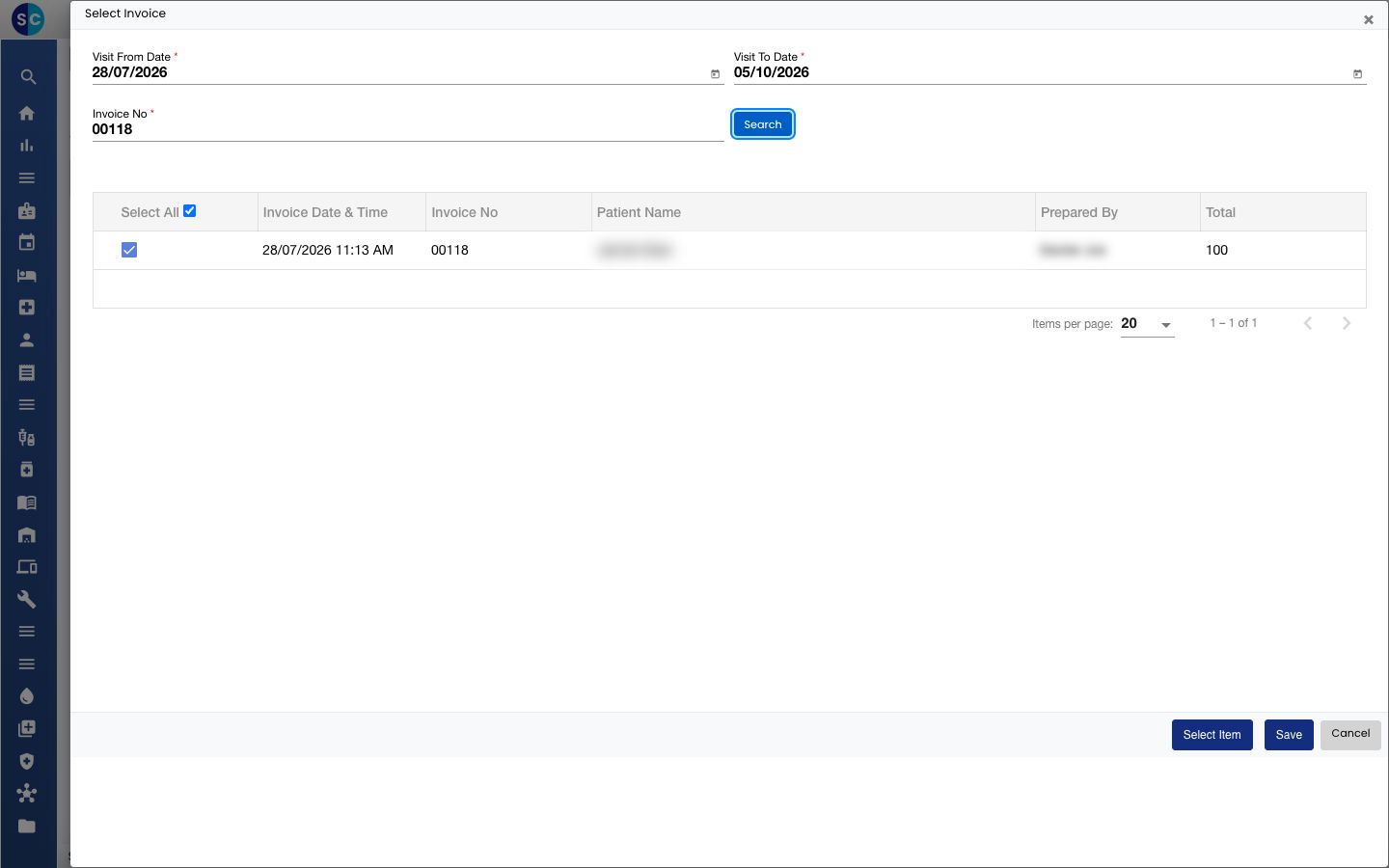Open the hub network sidebar icon
The width and height of the screenshot is (1389, 868).
click(x=27, y=794)
